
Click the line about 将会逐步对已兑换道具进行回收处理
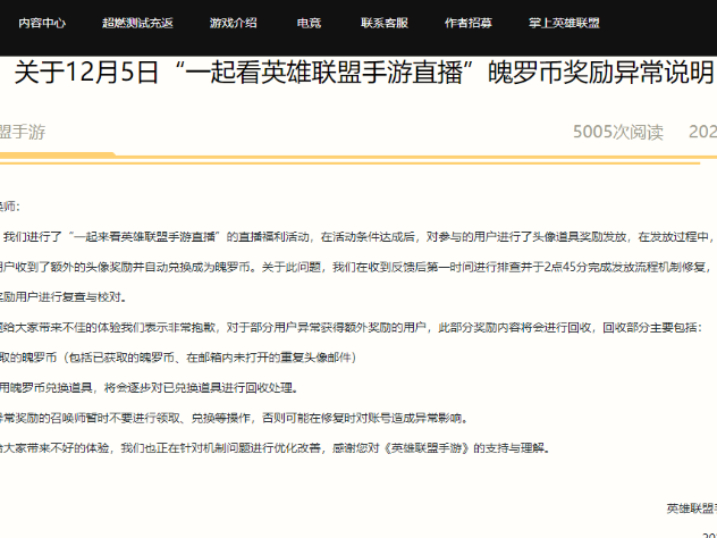tap(150, 388)
